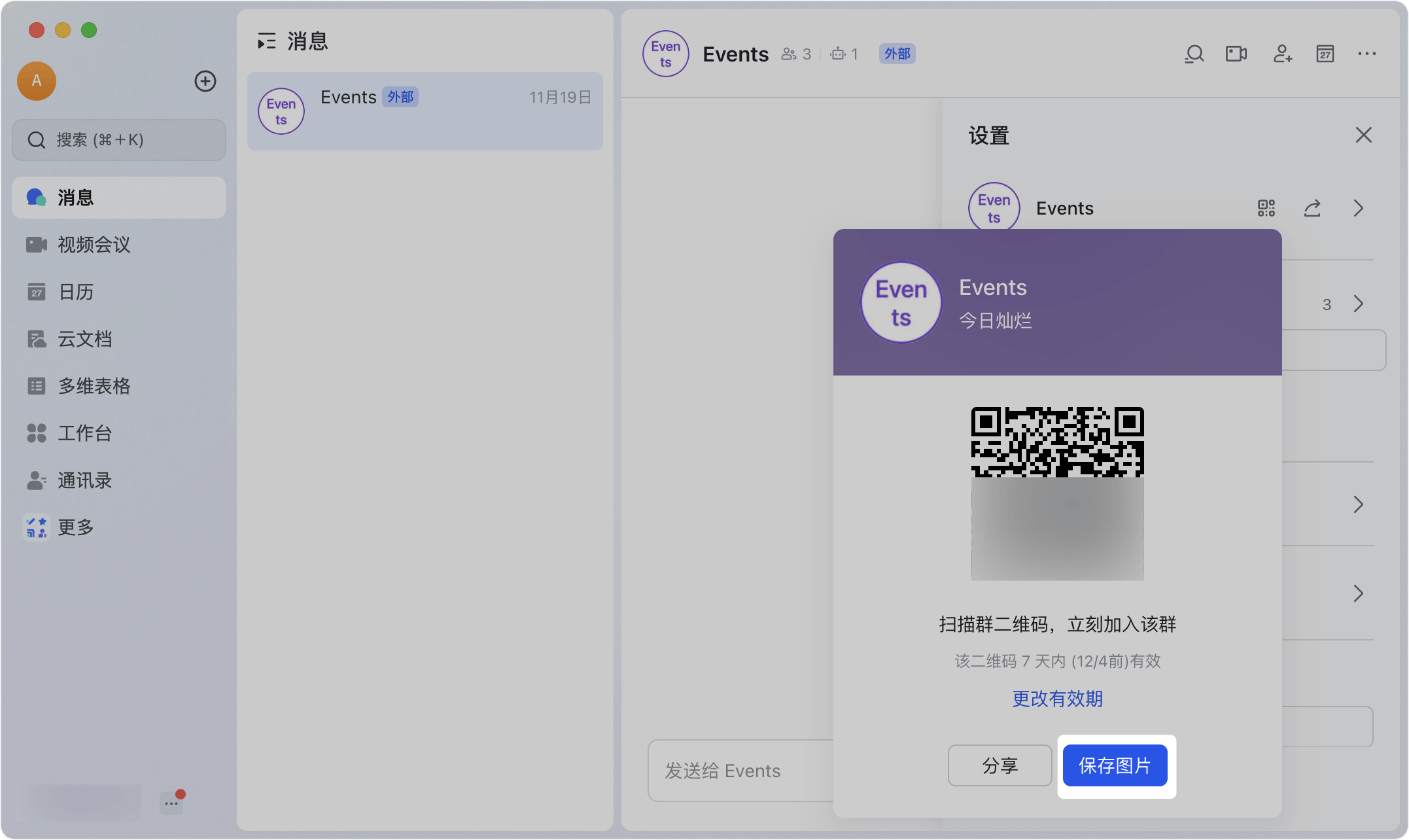Viewport: 1409px width, 840px height.
Task: Search chat history with the header search icon
Action: click(x=1194, y=54)
